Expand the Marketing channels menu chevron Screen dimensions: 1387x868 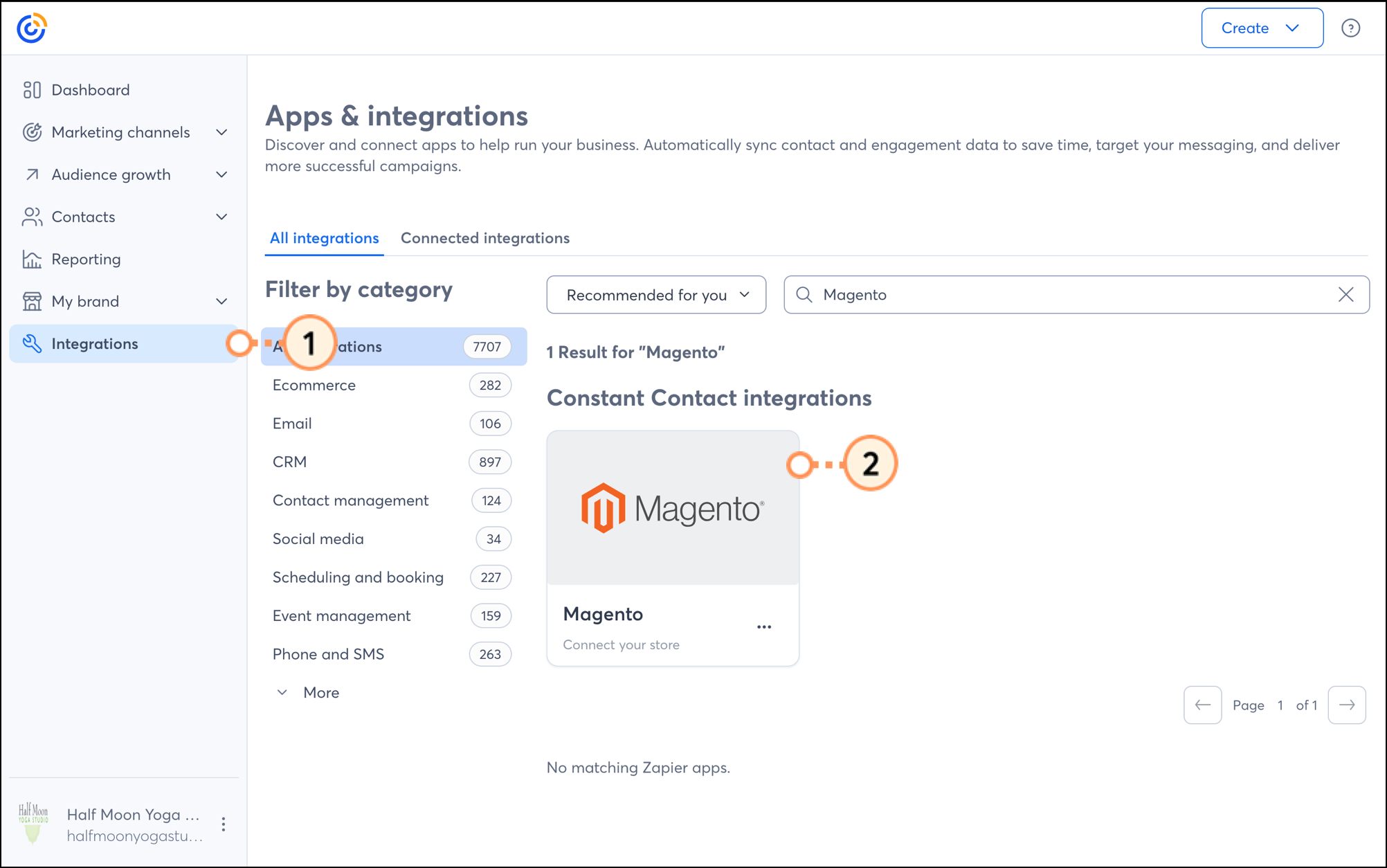(221, 132)
